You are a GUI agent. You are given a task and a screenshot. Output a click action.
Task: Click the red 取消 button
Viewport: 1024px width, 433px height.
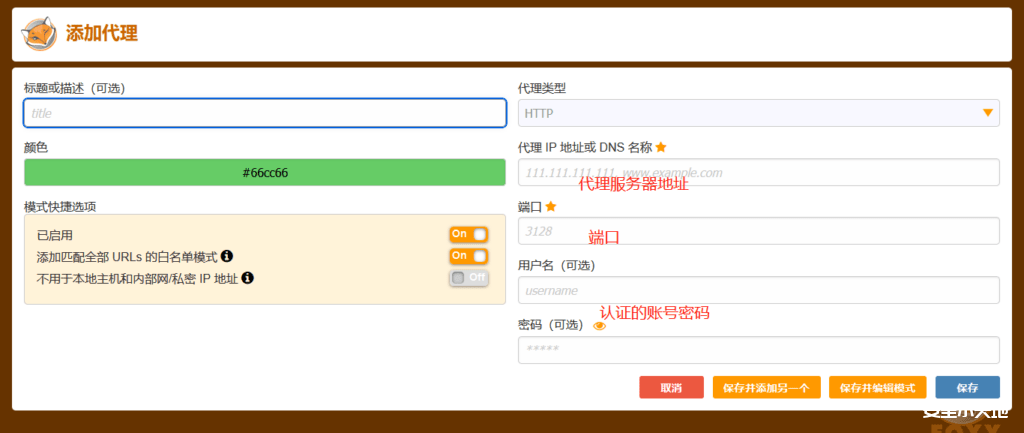pos(671,387)
